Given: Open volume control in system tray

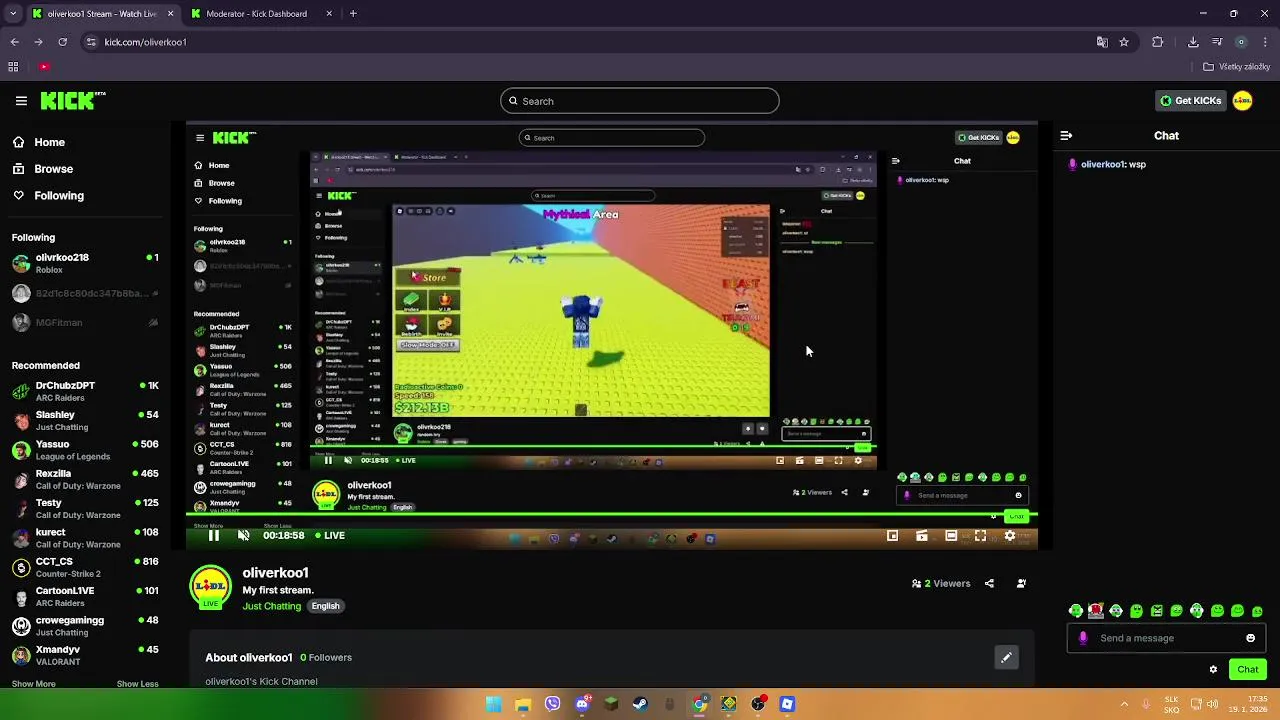Looking at the screenshot, I should click(x=1212, y=704).
